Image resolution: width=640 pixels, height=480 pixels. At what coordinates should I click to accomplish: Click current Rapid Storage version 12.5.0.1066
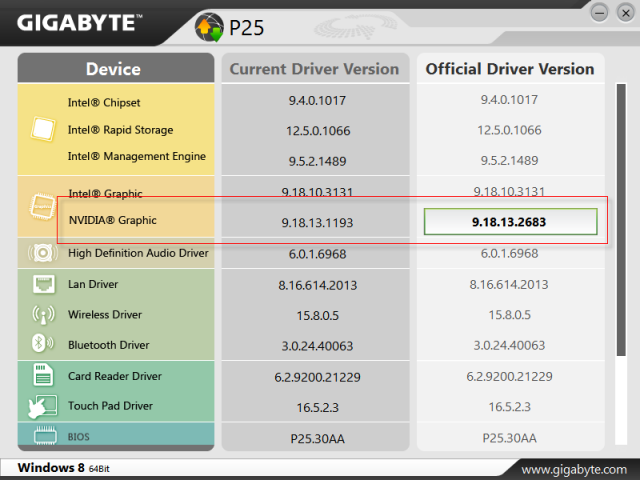(x=318, y=131)
